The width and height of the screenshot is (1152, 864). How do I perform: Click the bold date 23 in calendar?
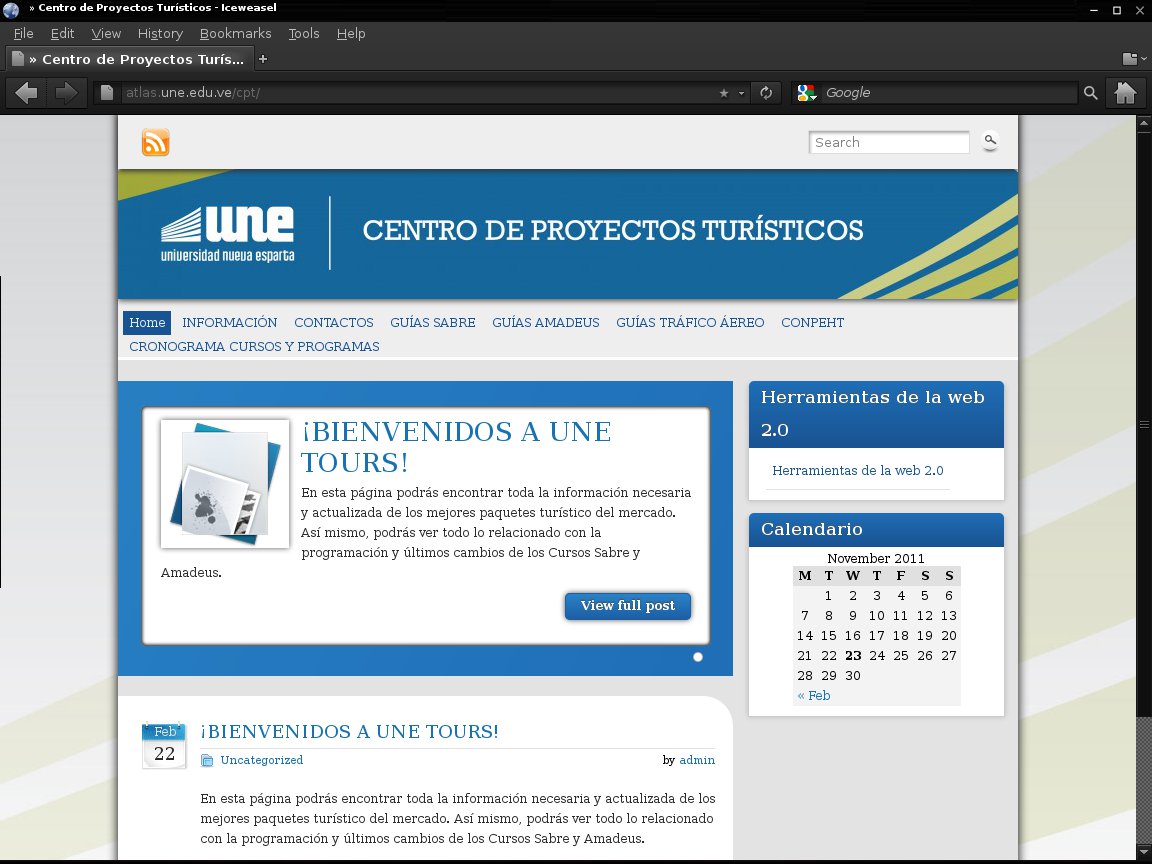click(x=853, y=656)
